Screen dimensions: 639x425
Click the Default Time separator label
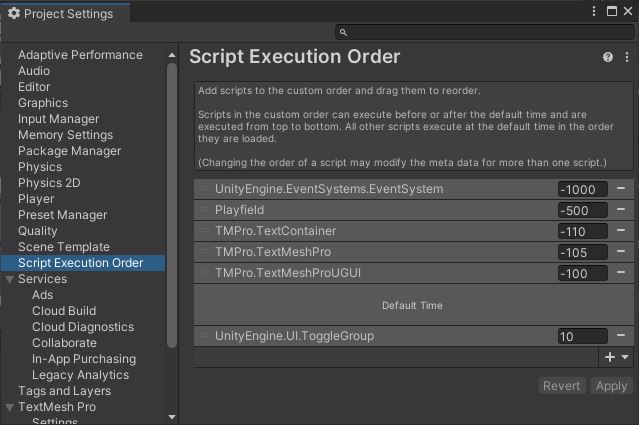click(412, 305)
